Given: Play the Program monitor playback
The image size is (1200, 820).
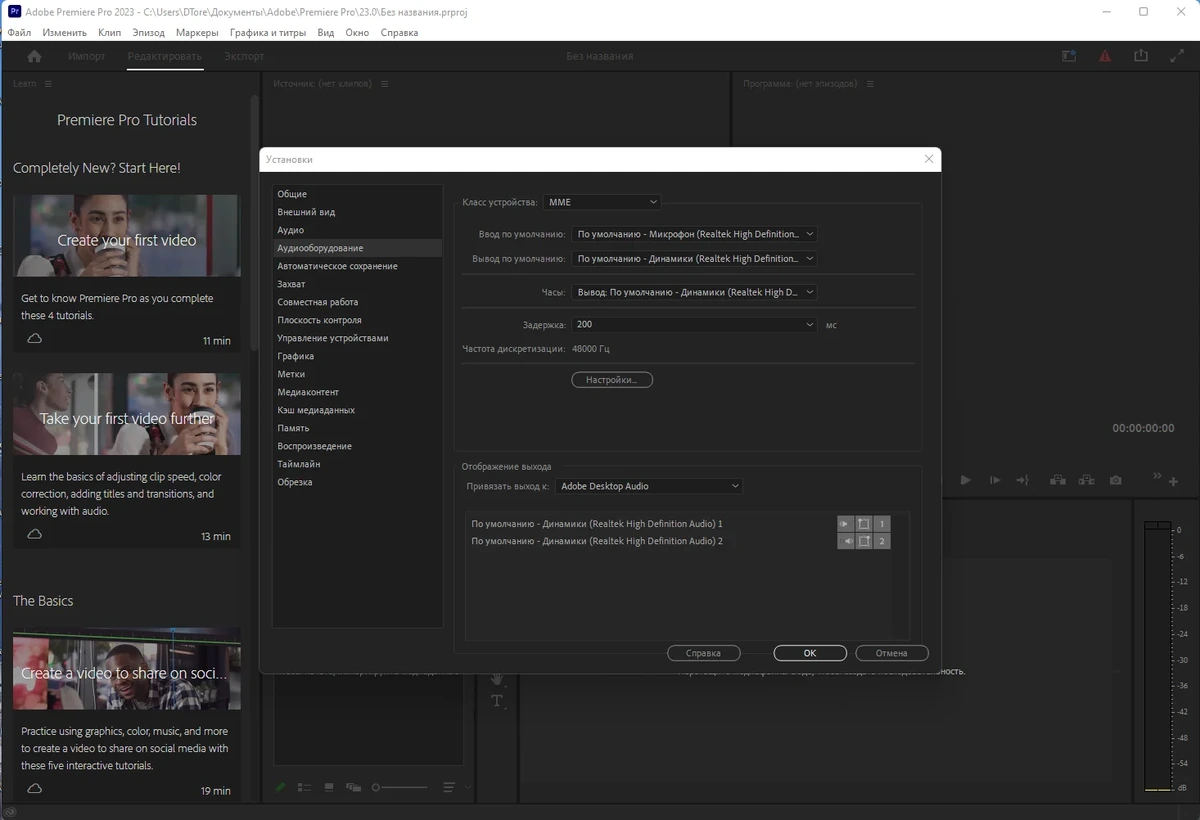Looking at the screenshot, I should coord(965,481).
